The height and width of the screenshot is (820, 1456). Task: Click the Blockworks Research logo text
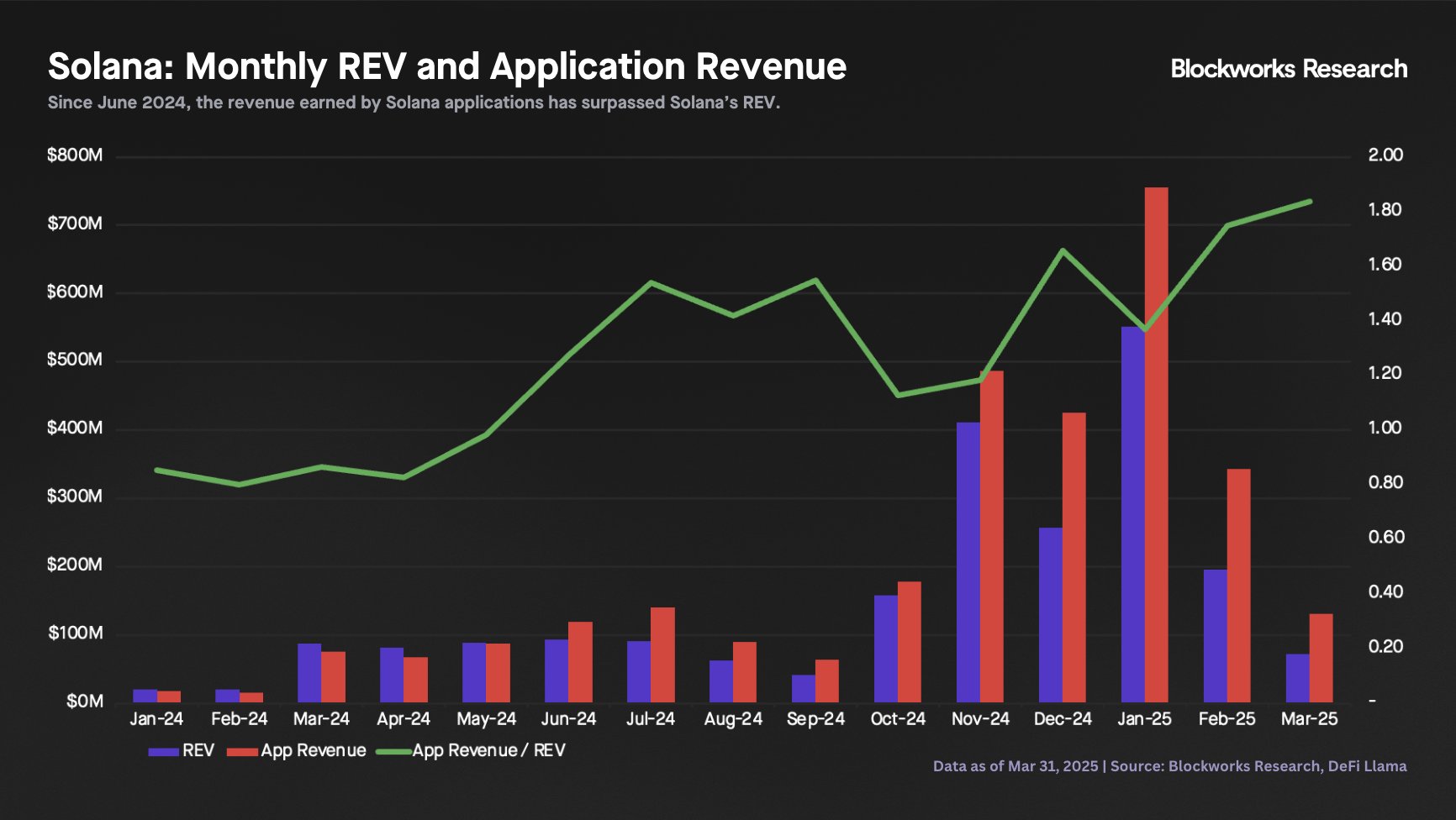click(x=1288, y=69)
